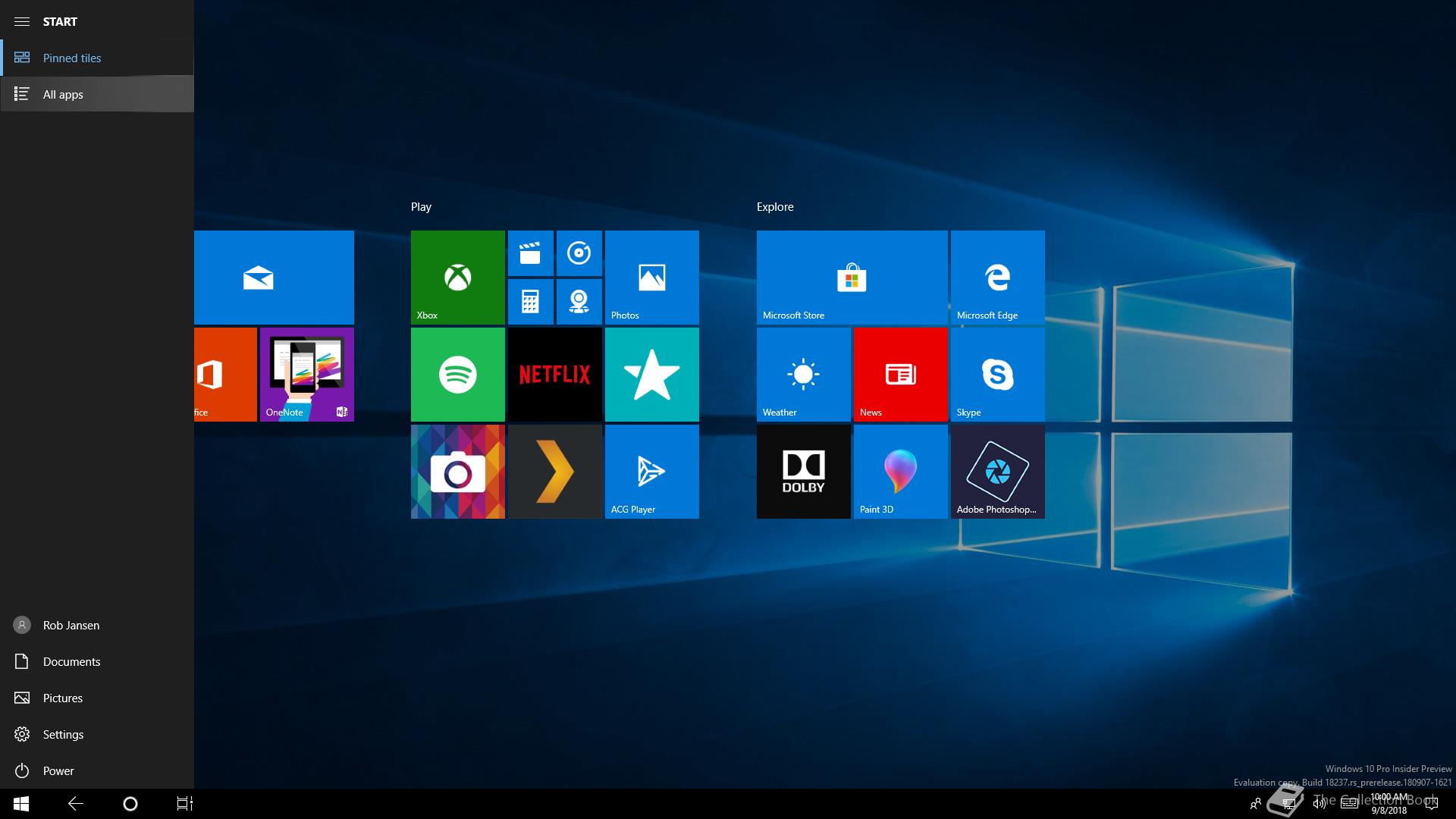Open the Calculator small tile
Screen dimensions: 1456x819
pos(531,302)
